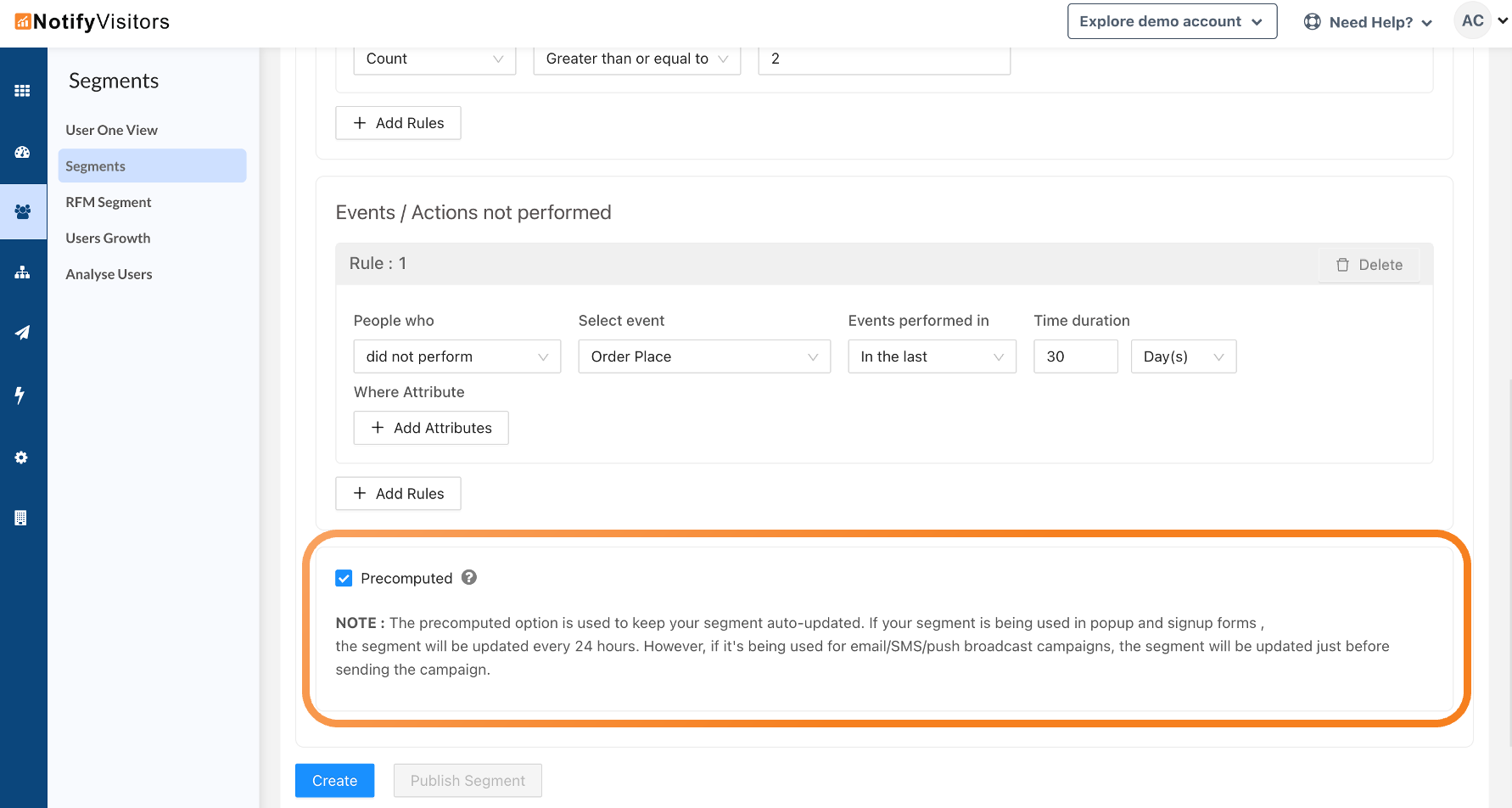Click the time duration input showing 30

tap(1075, 356)
